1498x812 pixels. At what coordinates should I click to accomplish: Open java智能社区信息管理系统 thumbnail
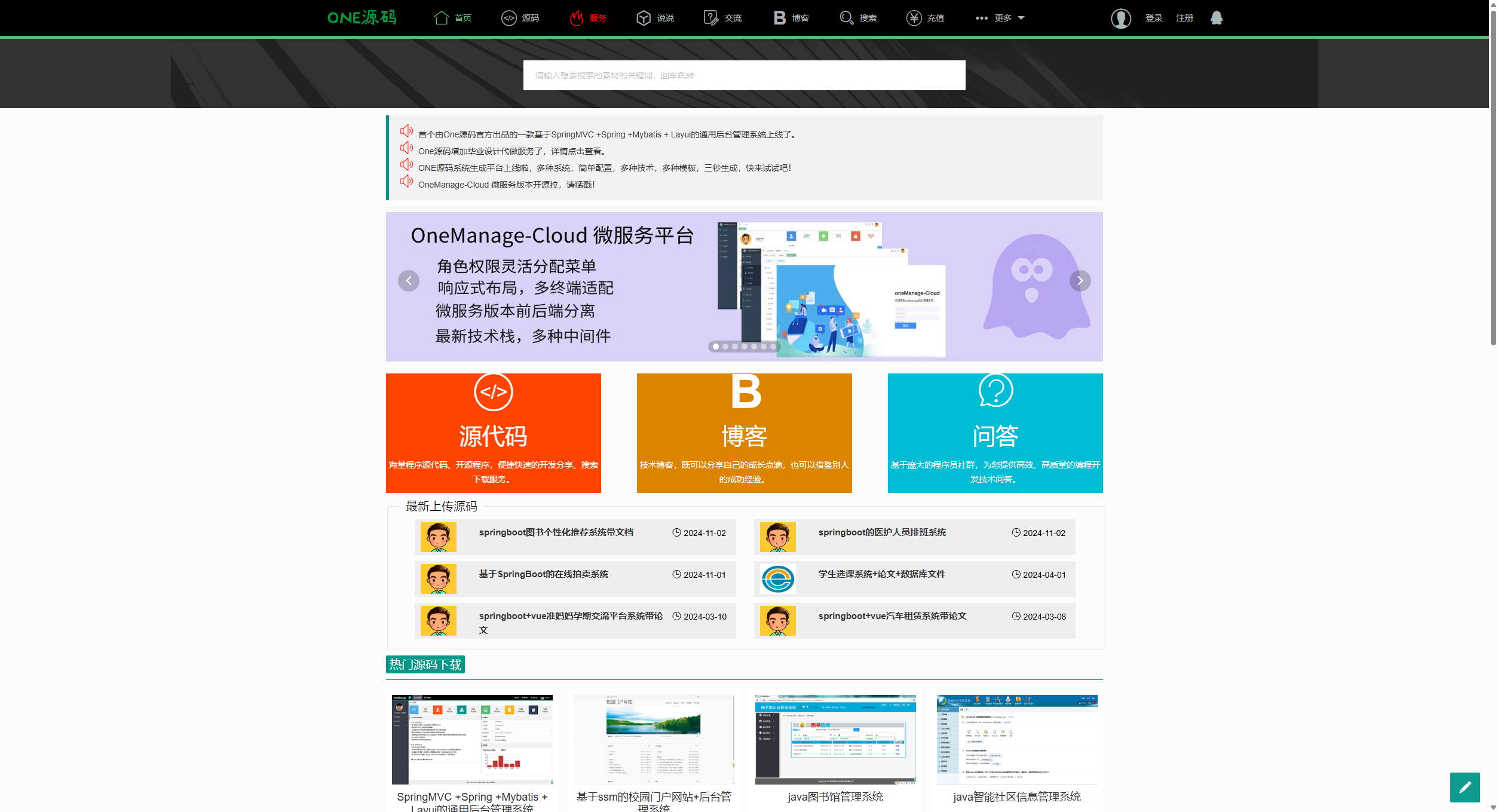1017,739
